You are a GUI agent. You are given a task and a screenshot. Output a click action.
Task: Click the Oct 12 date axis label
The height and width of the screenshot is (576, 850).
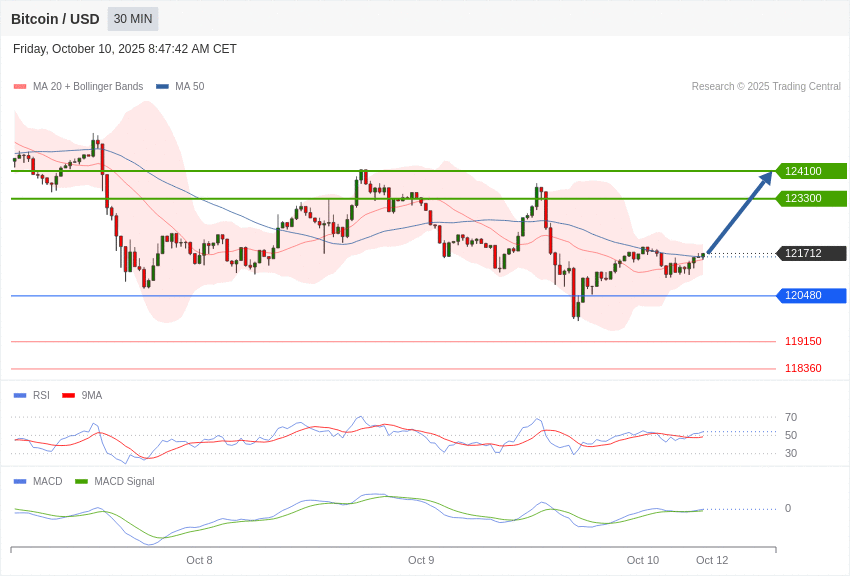coord(712,560)
